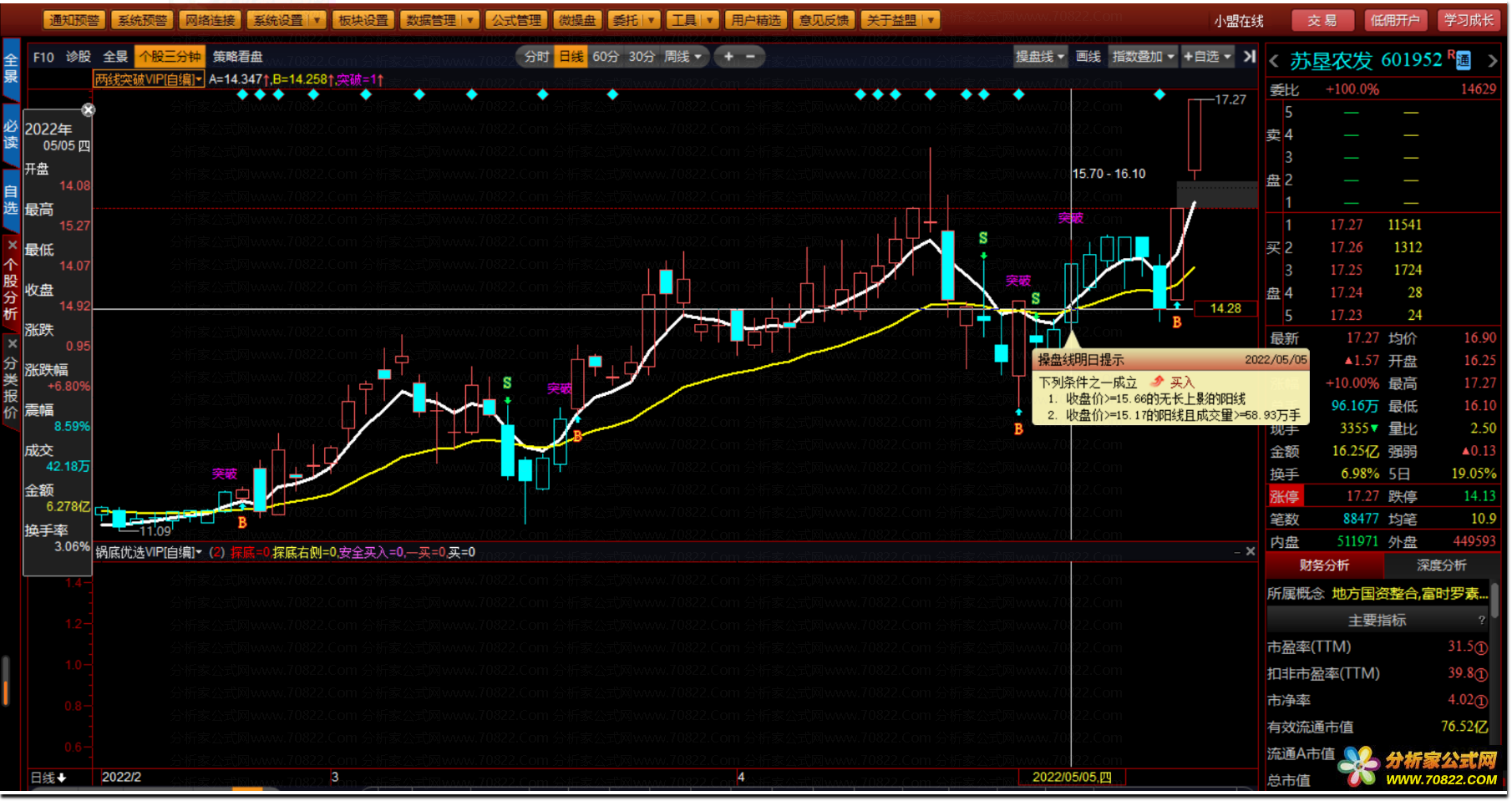Click 系统预警 menu button
Image resolution: width=1512 pixels, height=801 pixels.
(x=142, y=20)
